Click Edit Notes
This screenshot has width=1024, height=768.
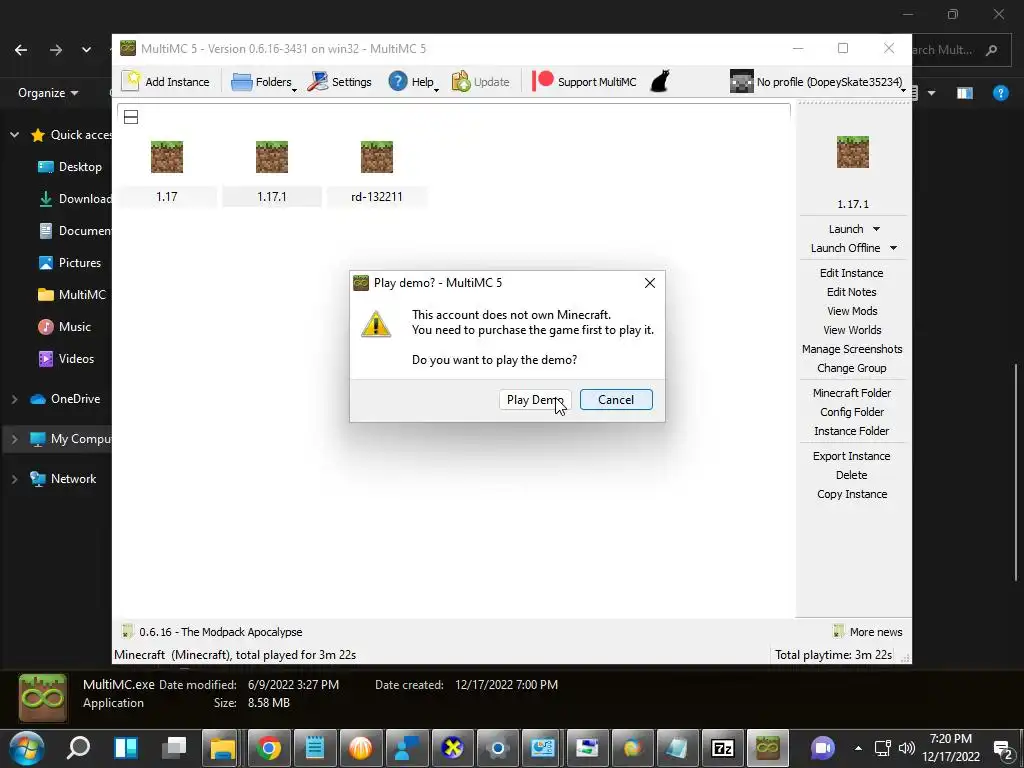pyautogui.click(x=852, y=292)
